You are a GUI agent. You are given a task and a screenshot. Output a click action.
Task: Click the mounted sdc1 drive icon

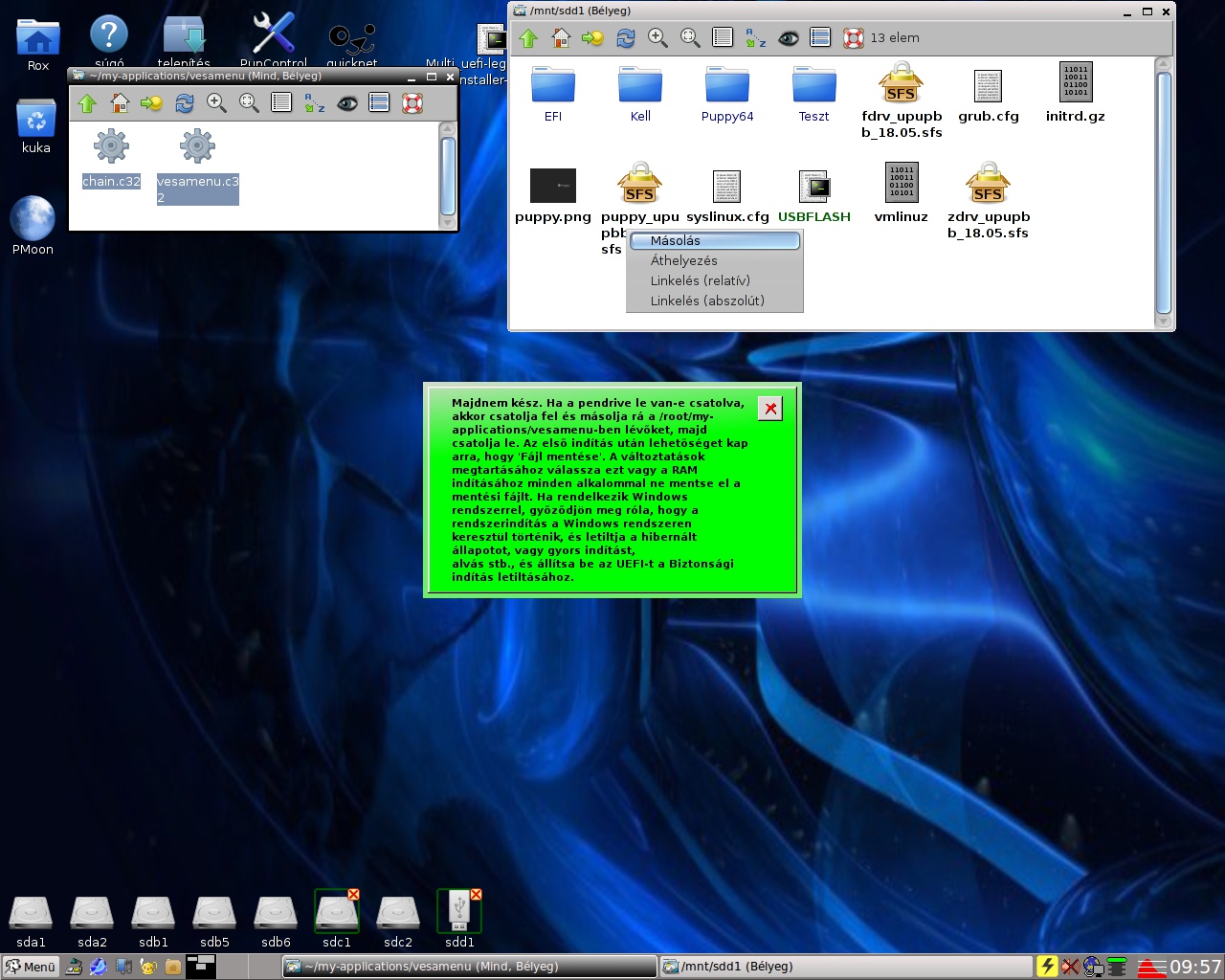[337, 920]
